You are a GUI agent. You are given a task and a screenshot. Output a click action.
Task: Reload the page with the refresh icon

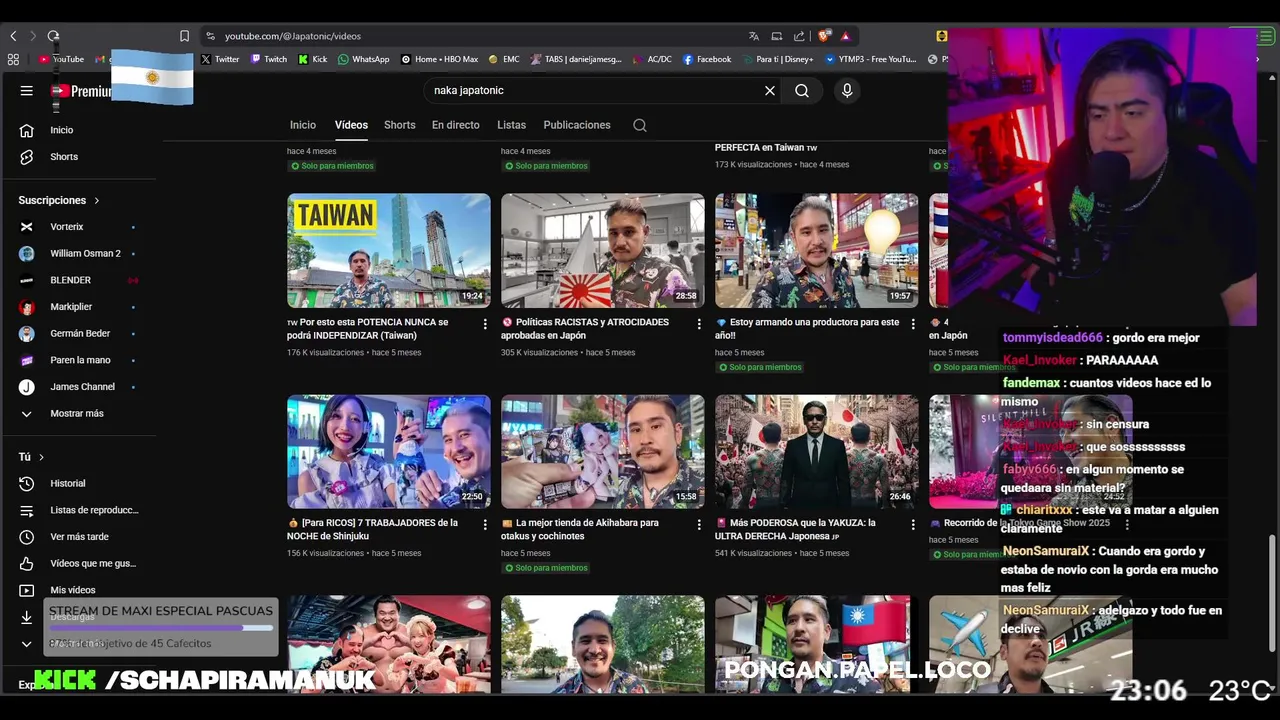point(53,36)
